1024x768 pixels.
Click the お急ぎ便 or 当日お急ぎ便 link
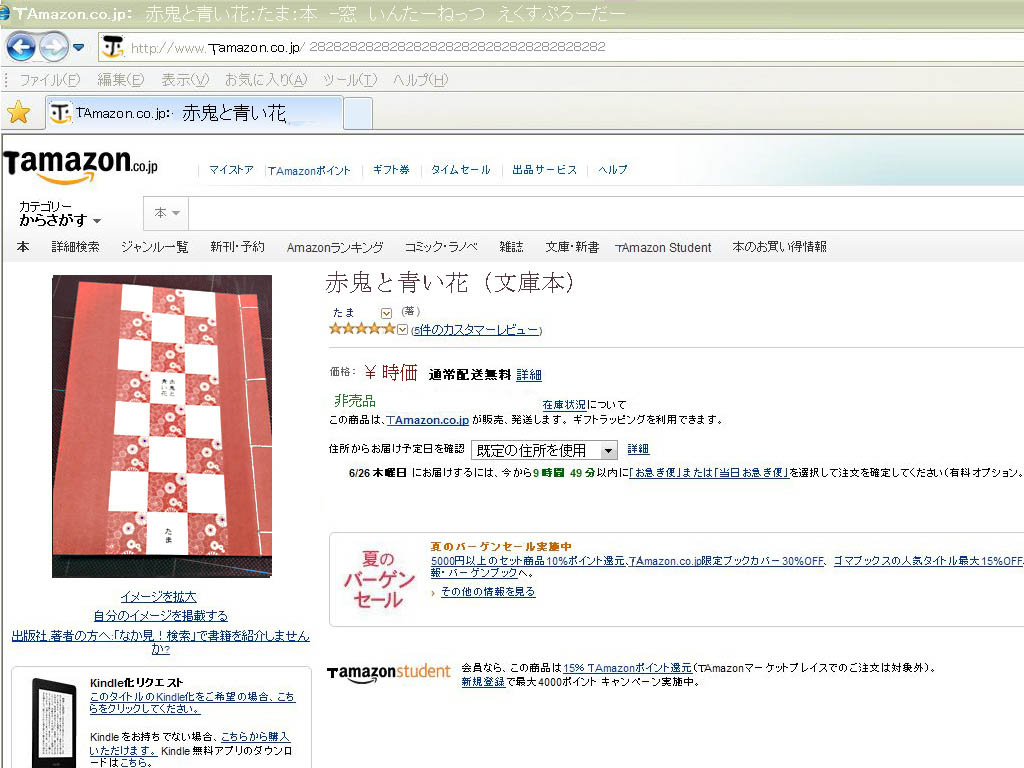pyautogui.click(x=709, y=473)
